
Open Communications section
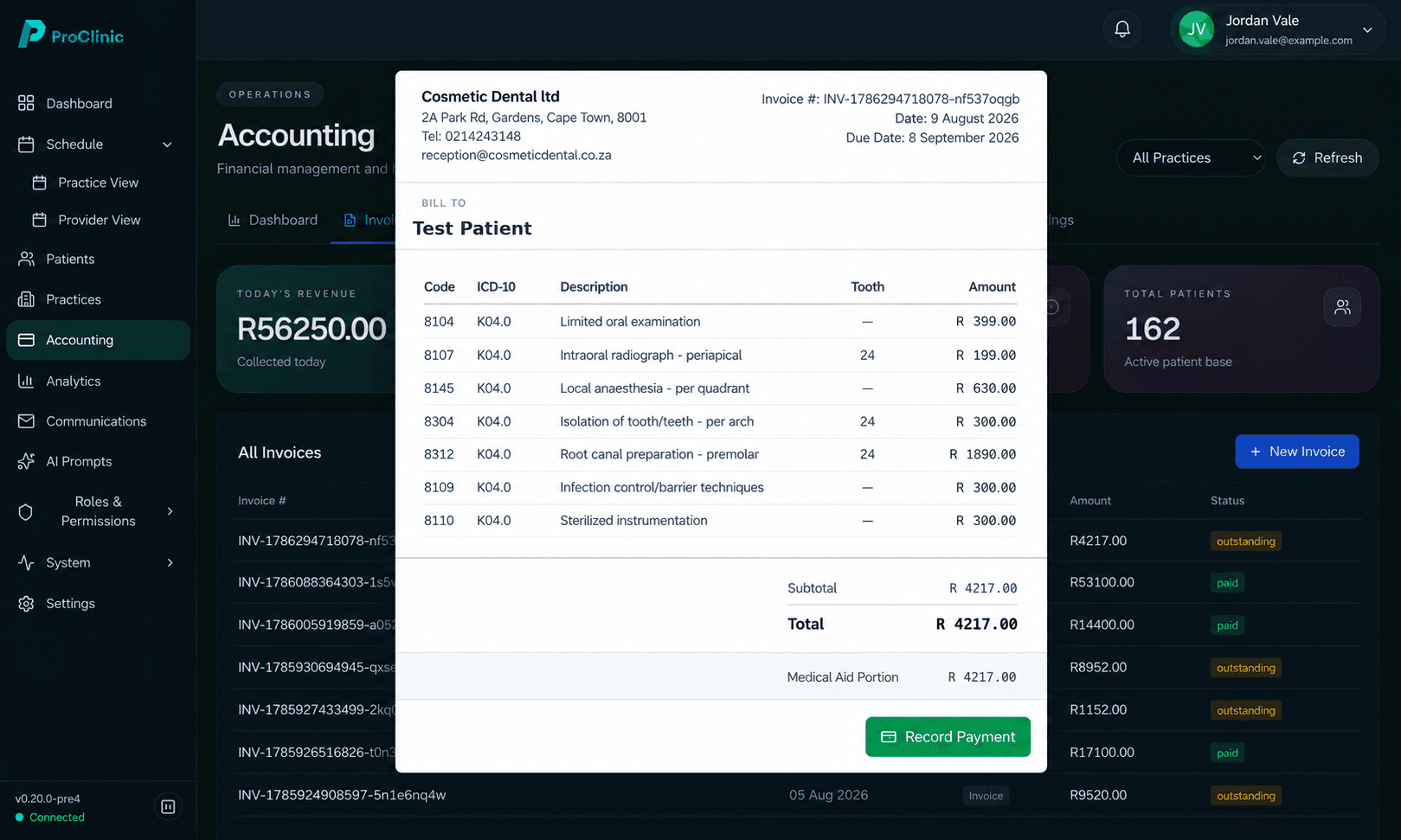click(x=98, y=421)
